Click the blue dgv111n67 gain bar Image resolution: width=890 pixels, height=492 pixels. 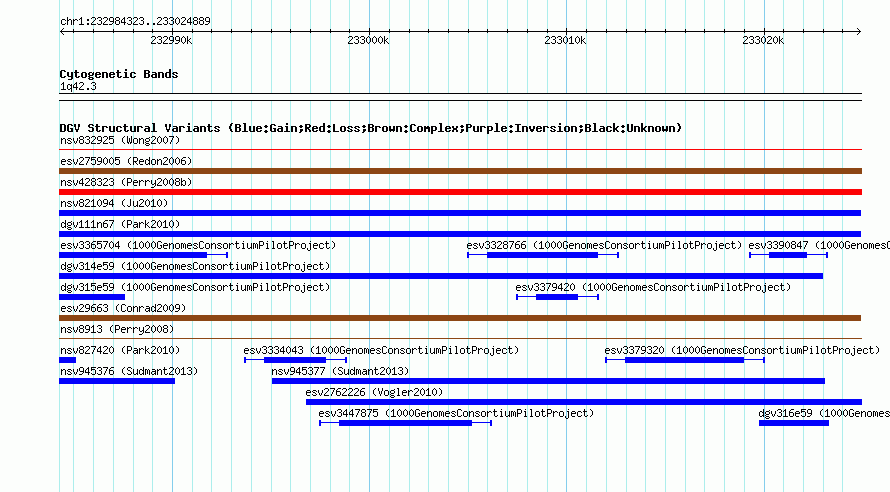460,234
